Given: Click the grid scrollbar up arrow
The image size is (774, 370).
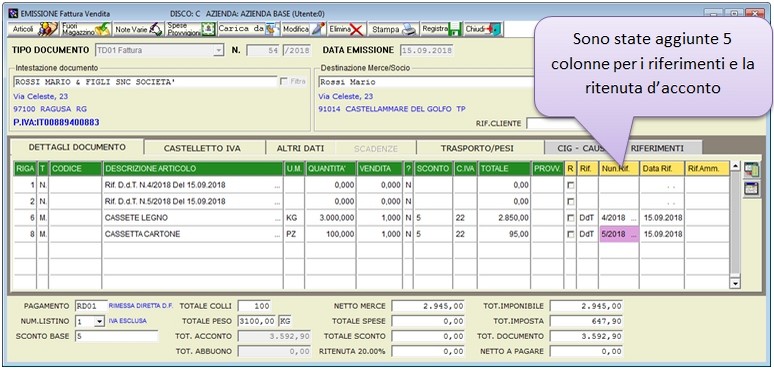Looking at the screenshot, I should click(735, 167).
